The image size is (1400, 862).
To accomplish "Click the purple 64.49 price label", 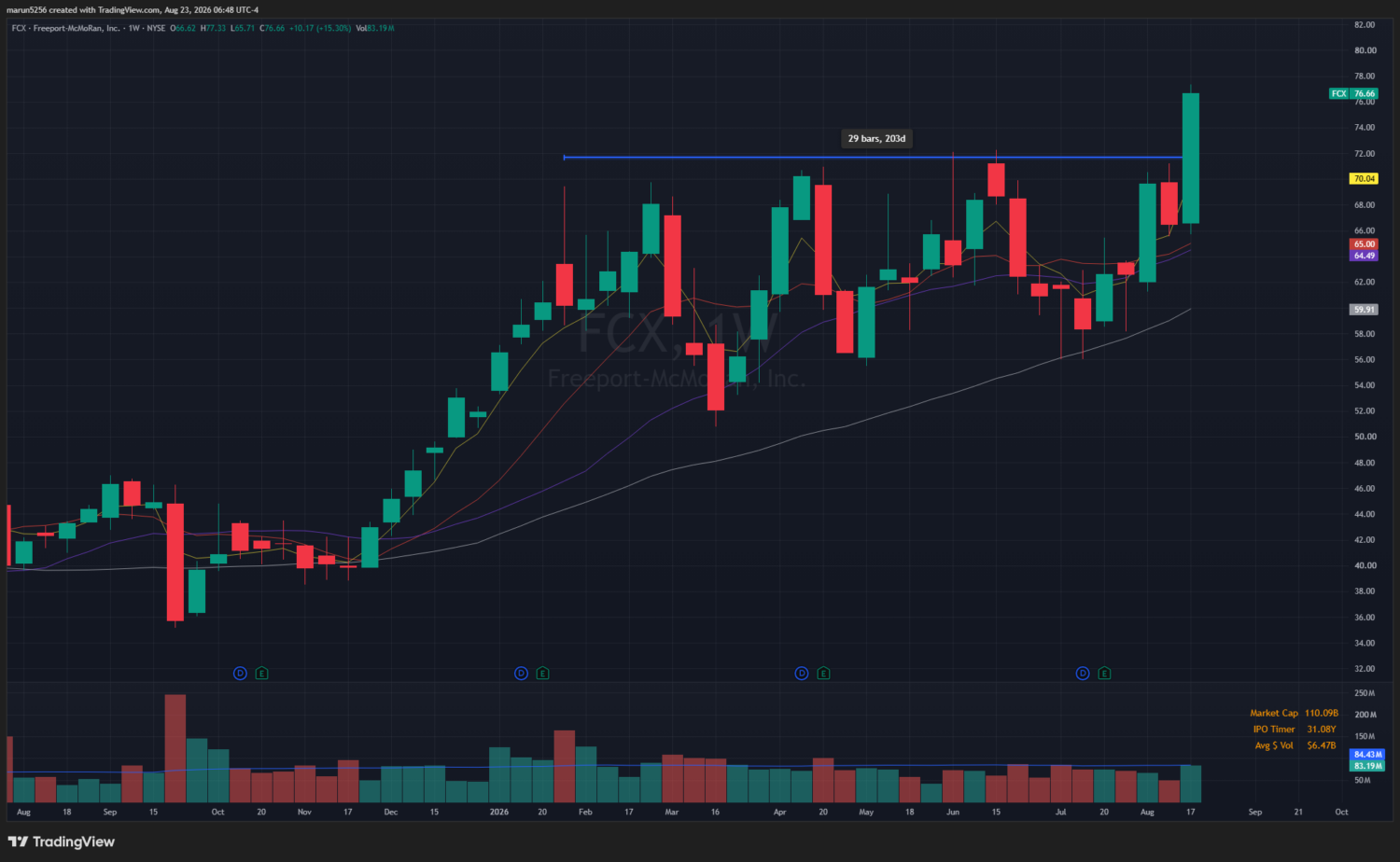I will pos(1365,256).
